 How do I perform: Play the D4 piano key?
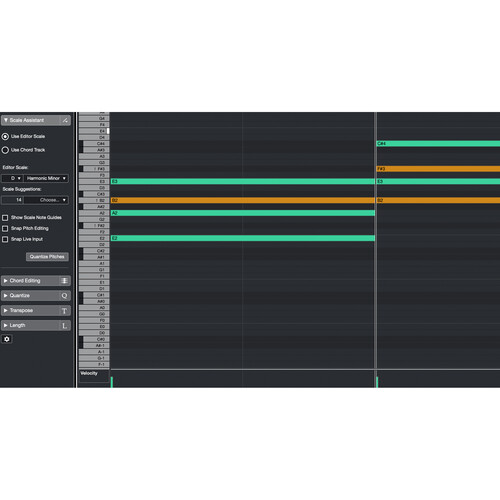[x=94, y=137]
